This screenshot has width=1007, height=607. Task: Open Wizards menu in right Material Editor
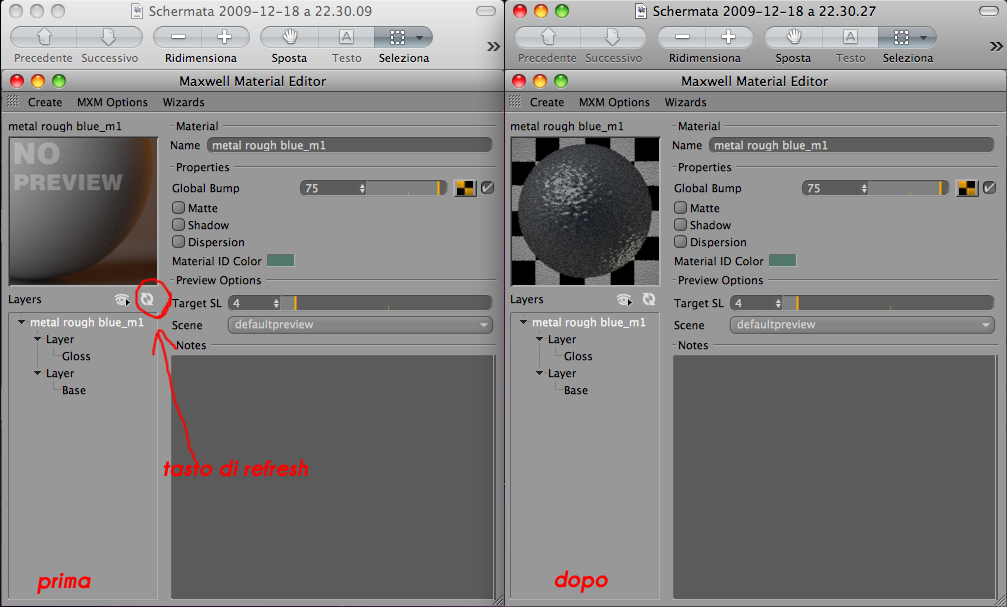pyautogui.click(x=685, y=102)
